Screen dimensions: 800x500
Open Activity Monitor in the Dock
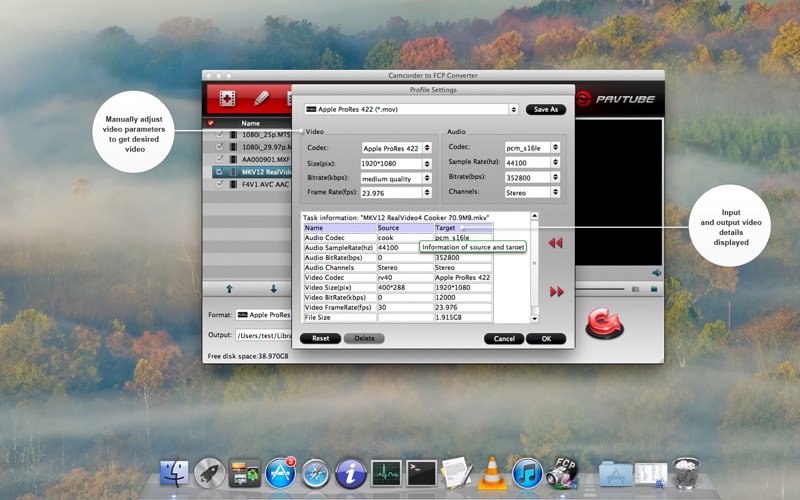[386, 473]
